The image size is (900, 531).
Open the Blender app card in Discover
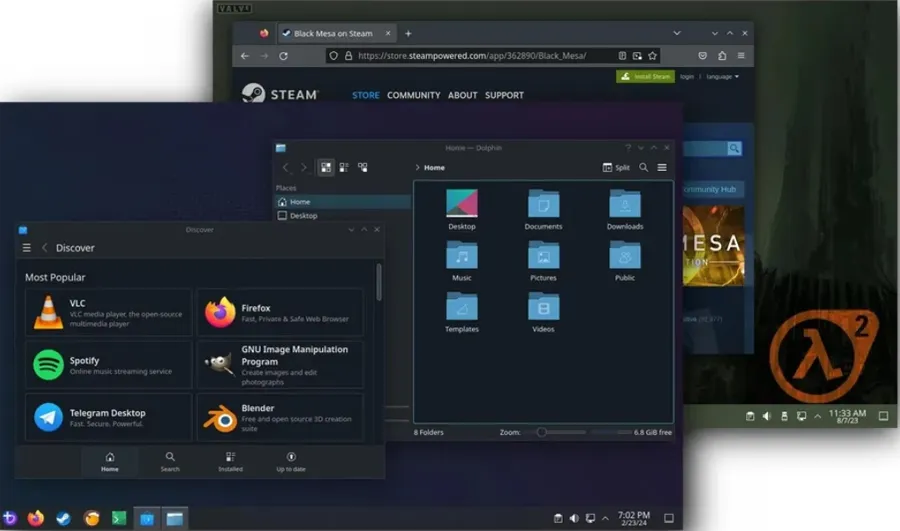point(280,417)
